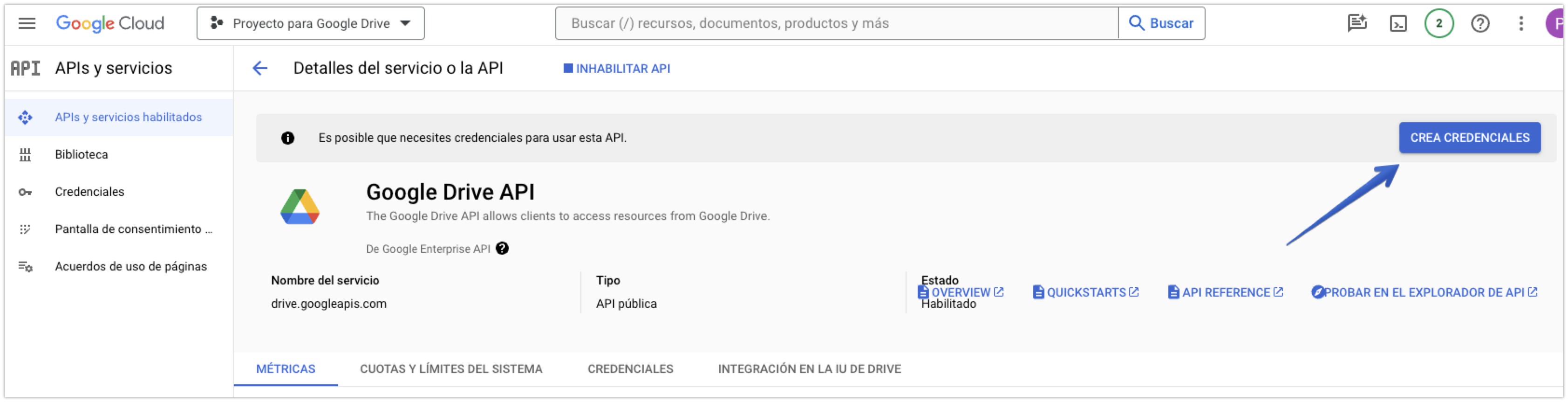The image size is (1568, 402).
Task: Select APIs y servicios habilitados
Action: tap(119, 117)
